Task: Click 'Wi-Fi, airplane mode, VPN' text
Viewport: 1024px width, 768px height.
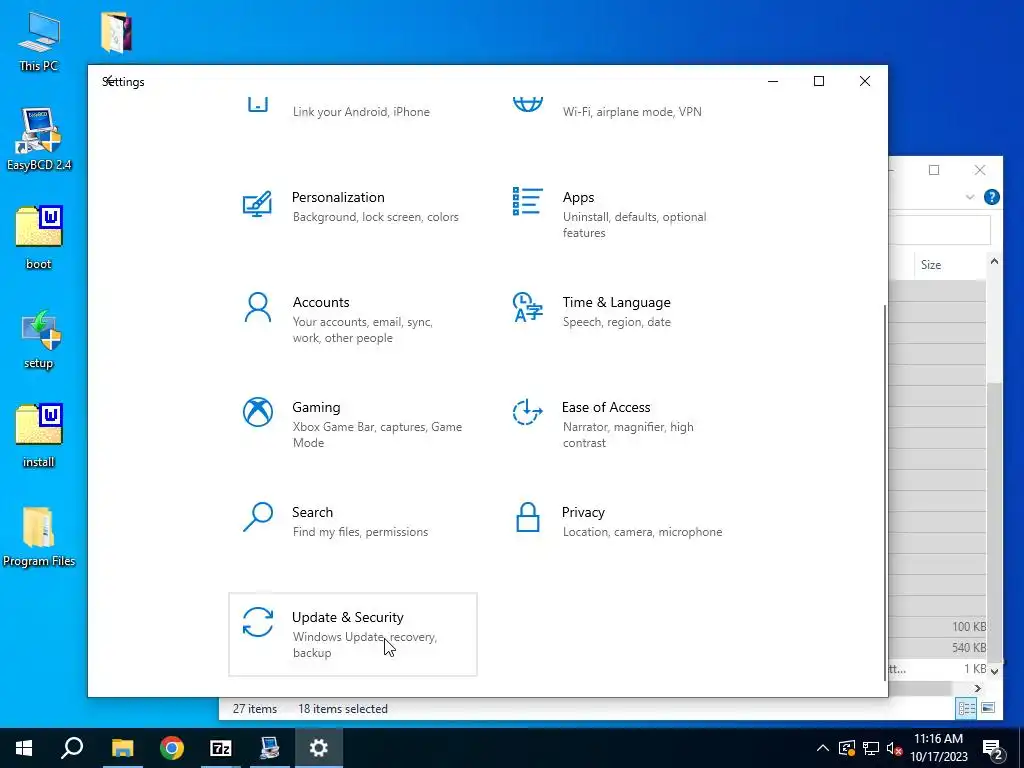Action: click(x=632, y=112)
